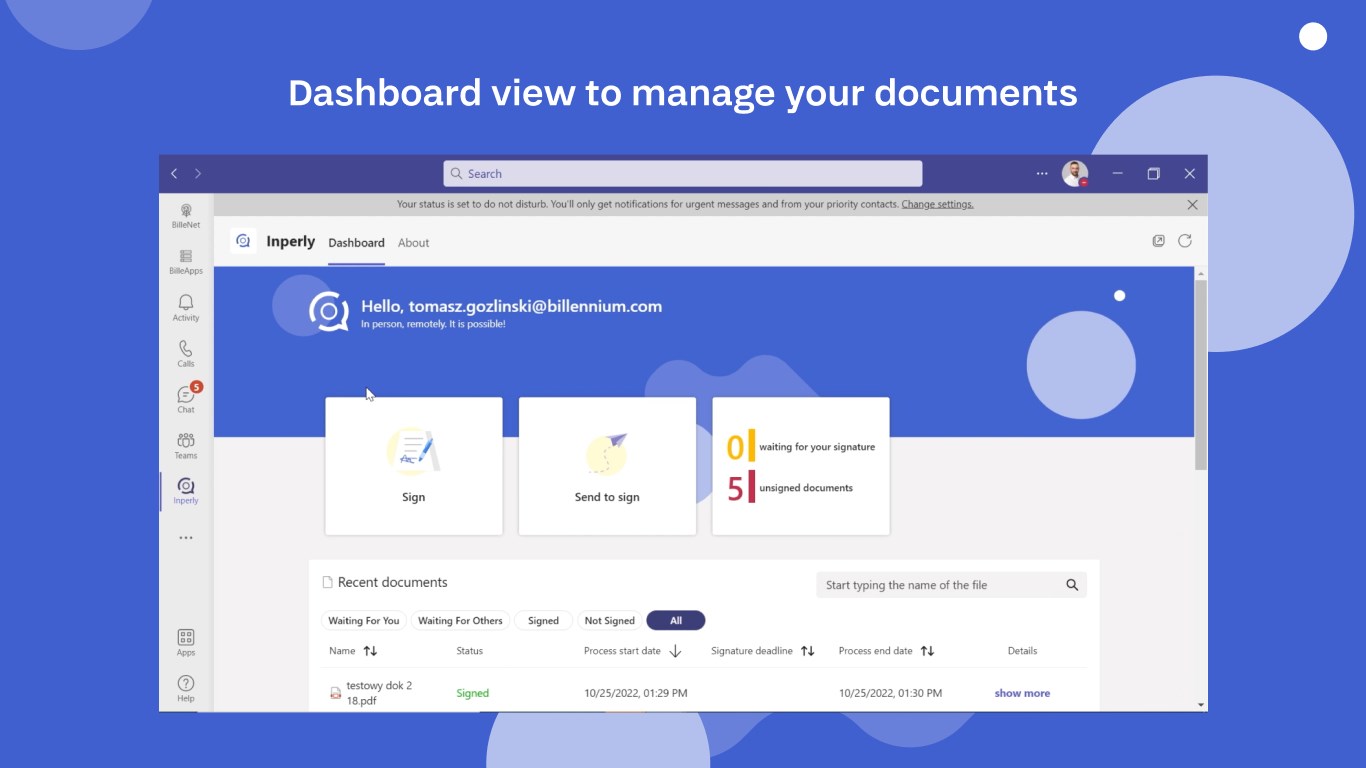Click the vertical scrollbar thumb
This screenshot has height=768, width=1366.
pos(1201,374)
